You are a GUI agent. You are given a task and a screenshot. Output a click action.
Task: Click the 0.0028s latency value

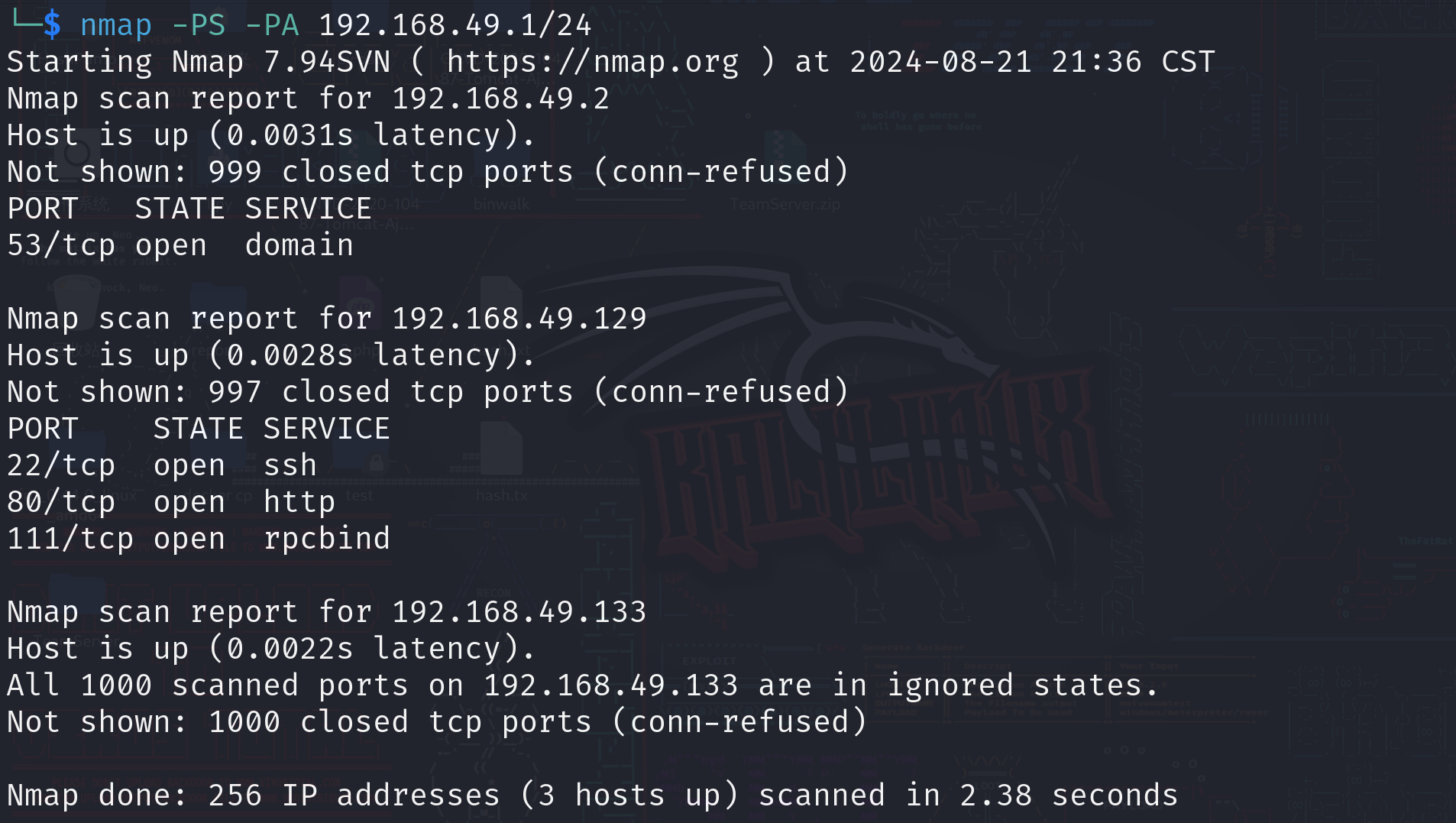pyautogui.click(x=290, y=355)
